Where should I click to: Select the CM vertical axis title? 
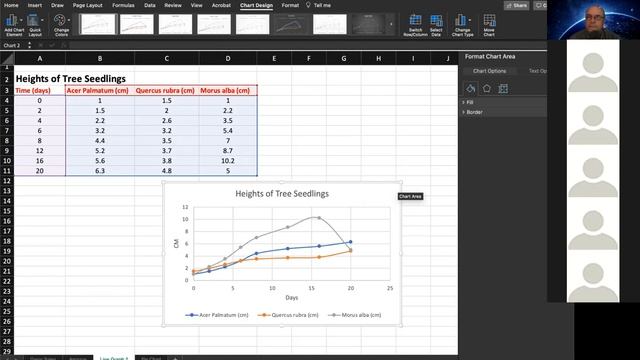(x=176, y=243)
